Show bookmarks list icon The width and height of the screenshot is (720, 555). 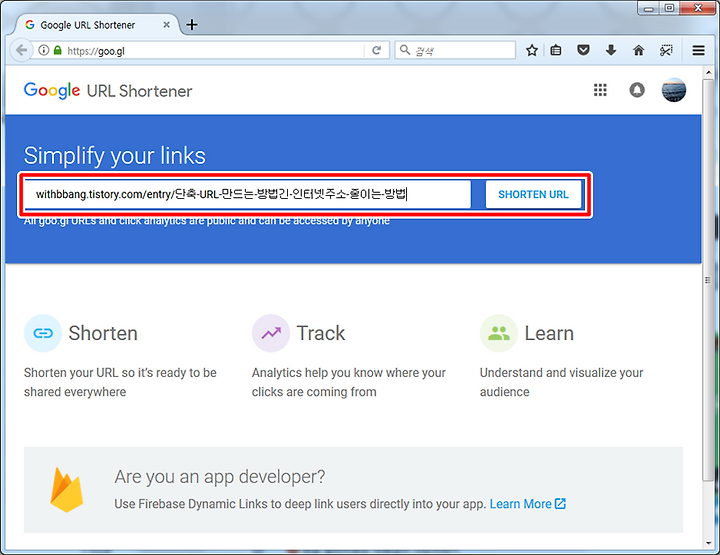556,50
